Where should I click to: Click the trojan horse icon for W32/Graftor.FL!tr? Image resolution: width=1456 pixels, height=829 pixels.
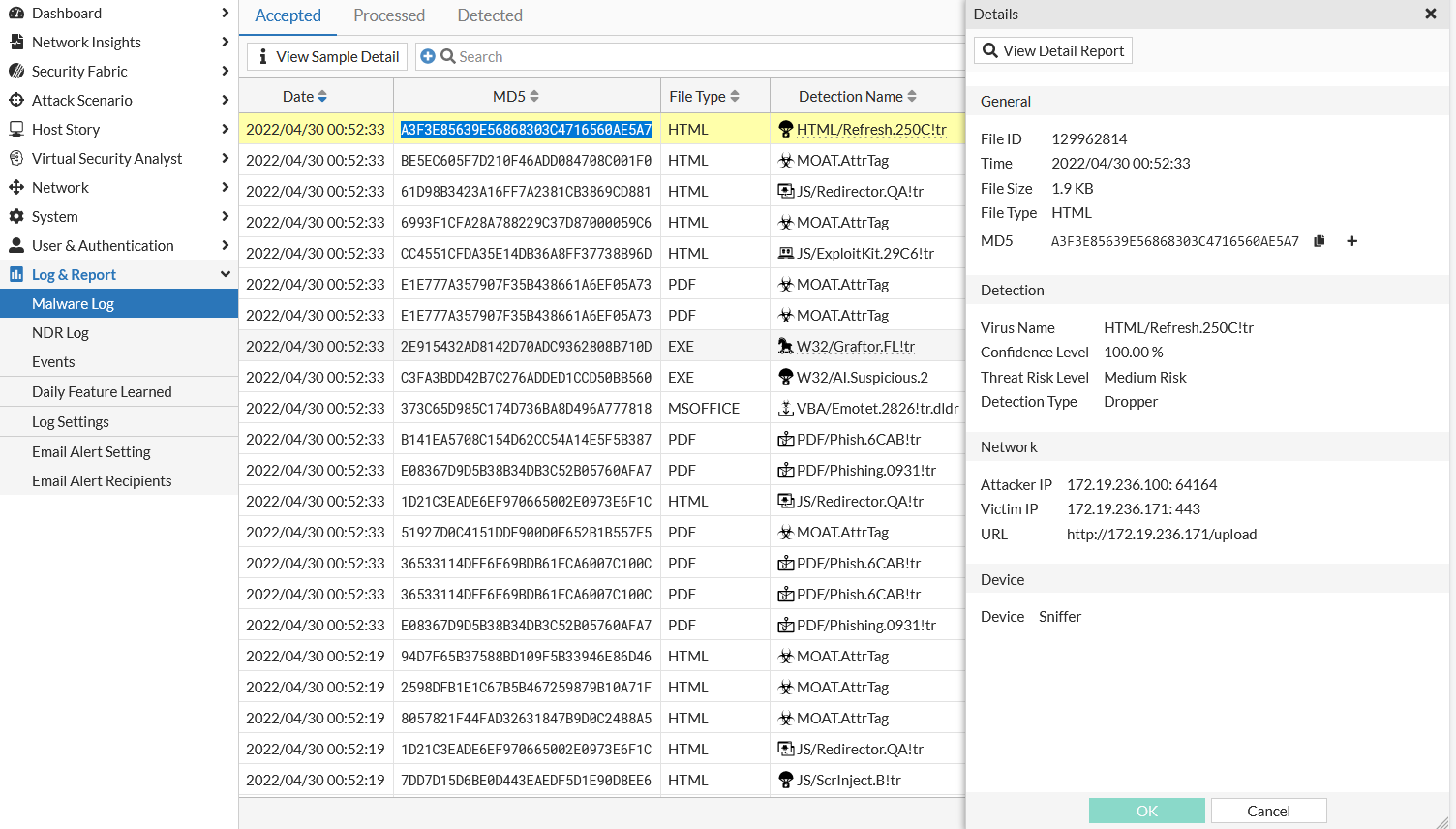[784, 346]
